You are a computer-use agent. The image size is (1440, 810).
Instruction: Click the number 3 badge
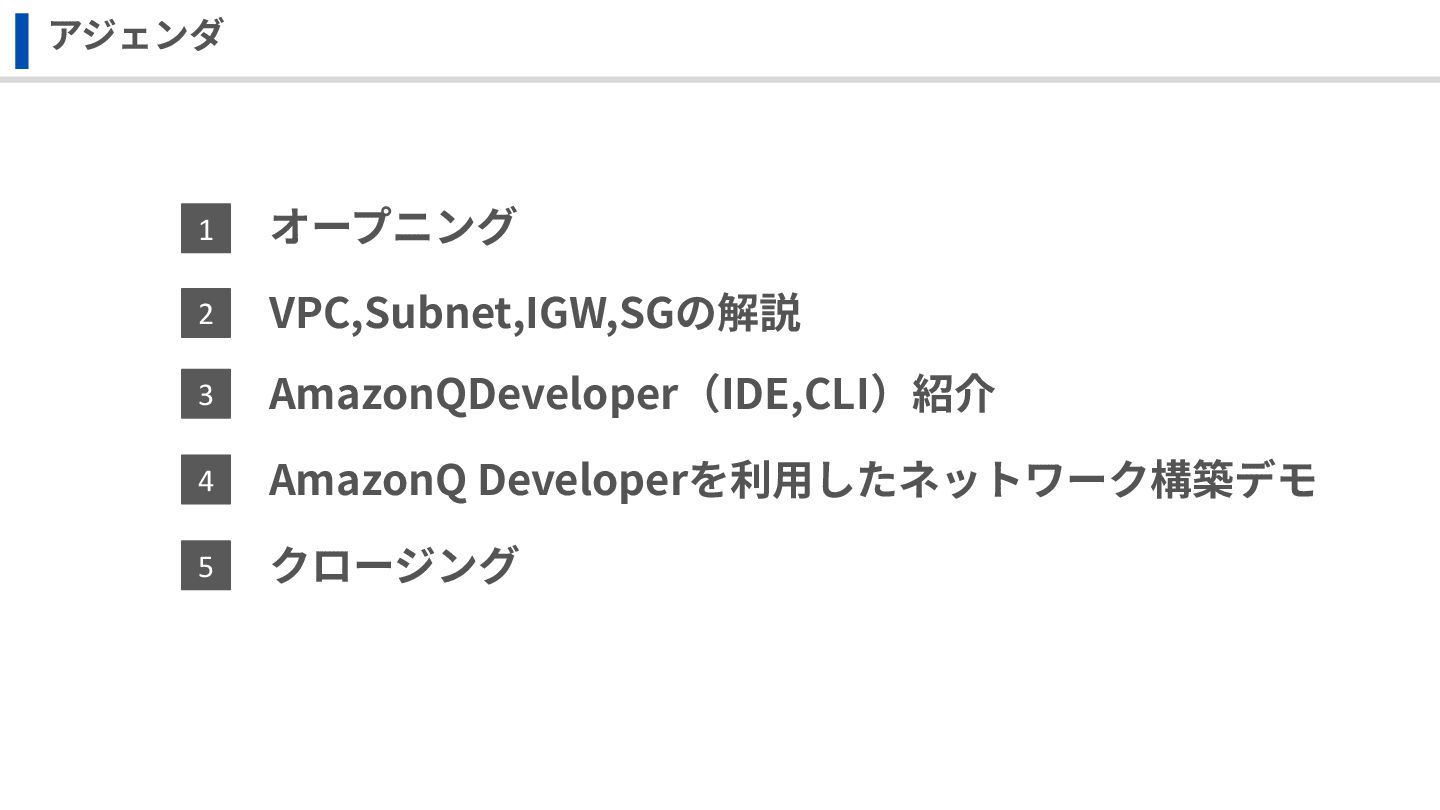pos(206,394)
